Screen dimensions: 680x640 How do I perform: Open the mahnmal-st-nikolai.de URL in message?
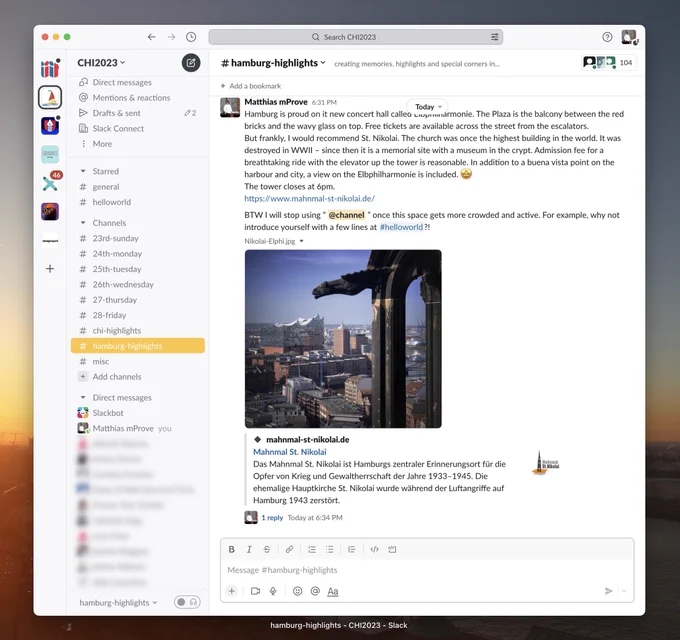309,199
